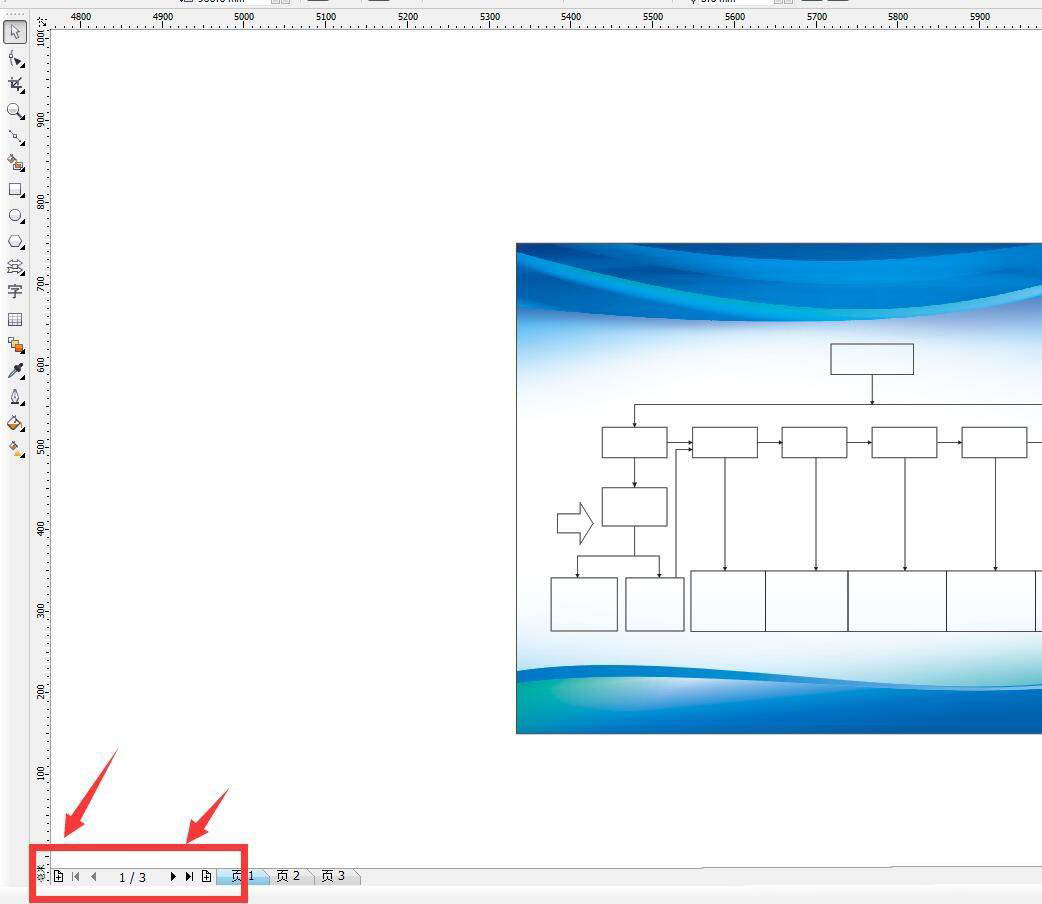Pick the Eyedropper tool
The width and height of the screenshot is (1042, 904).
point(15,371)
